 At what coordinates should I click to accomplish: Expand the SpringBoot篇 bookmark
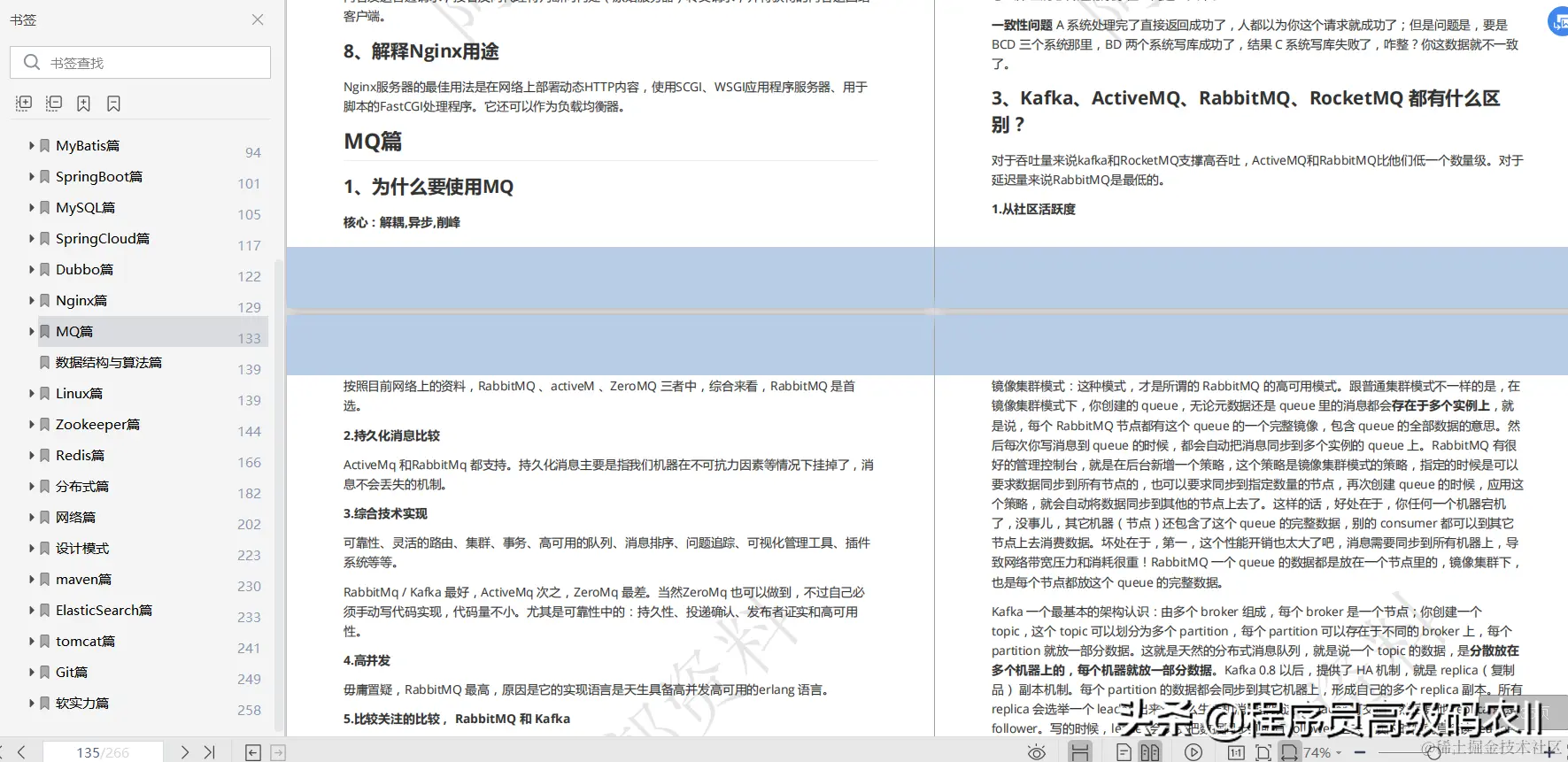click(33, 176)
